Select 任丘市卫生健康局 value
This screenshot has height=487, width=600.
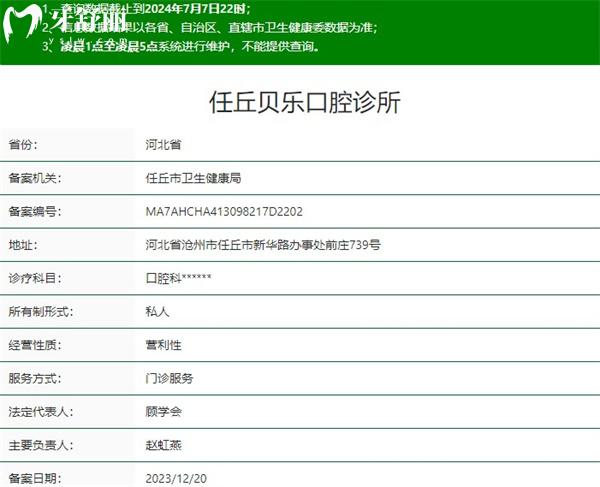(x=193, y=178)
